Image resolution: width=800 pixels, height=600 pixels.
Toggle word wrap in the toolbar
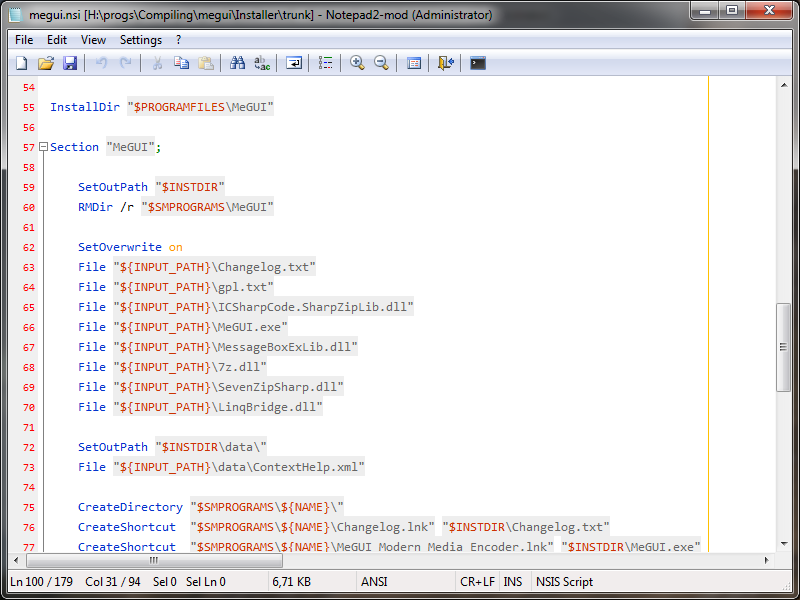click(294, 63)
